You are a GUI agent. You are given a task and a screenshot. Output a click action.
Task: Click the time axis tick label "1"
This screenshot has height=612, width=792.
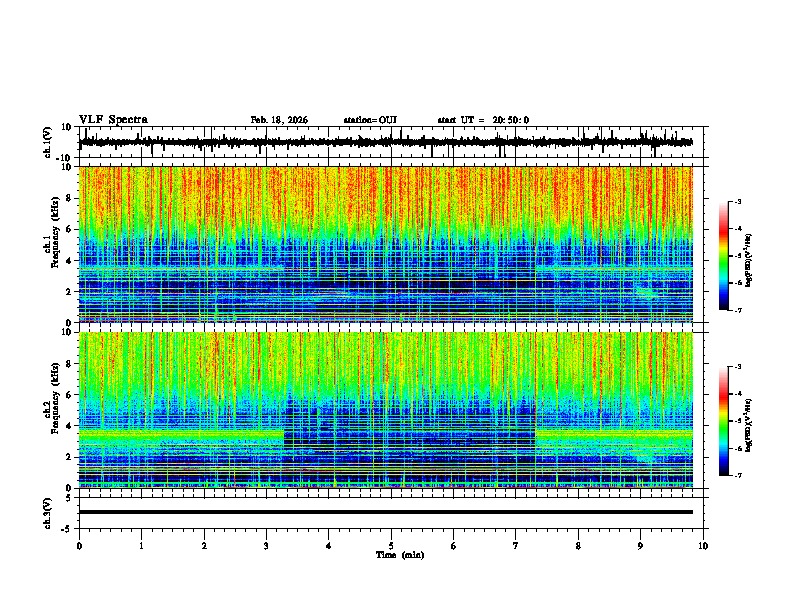click(x=141, y=546)
